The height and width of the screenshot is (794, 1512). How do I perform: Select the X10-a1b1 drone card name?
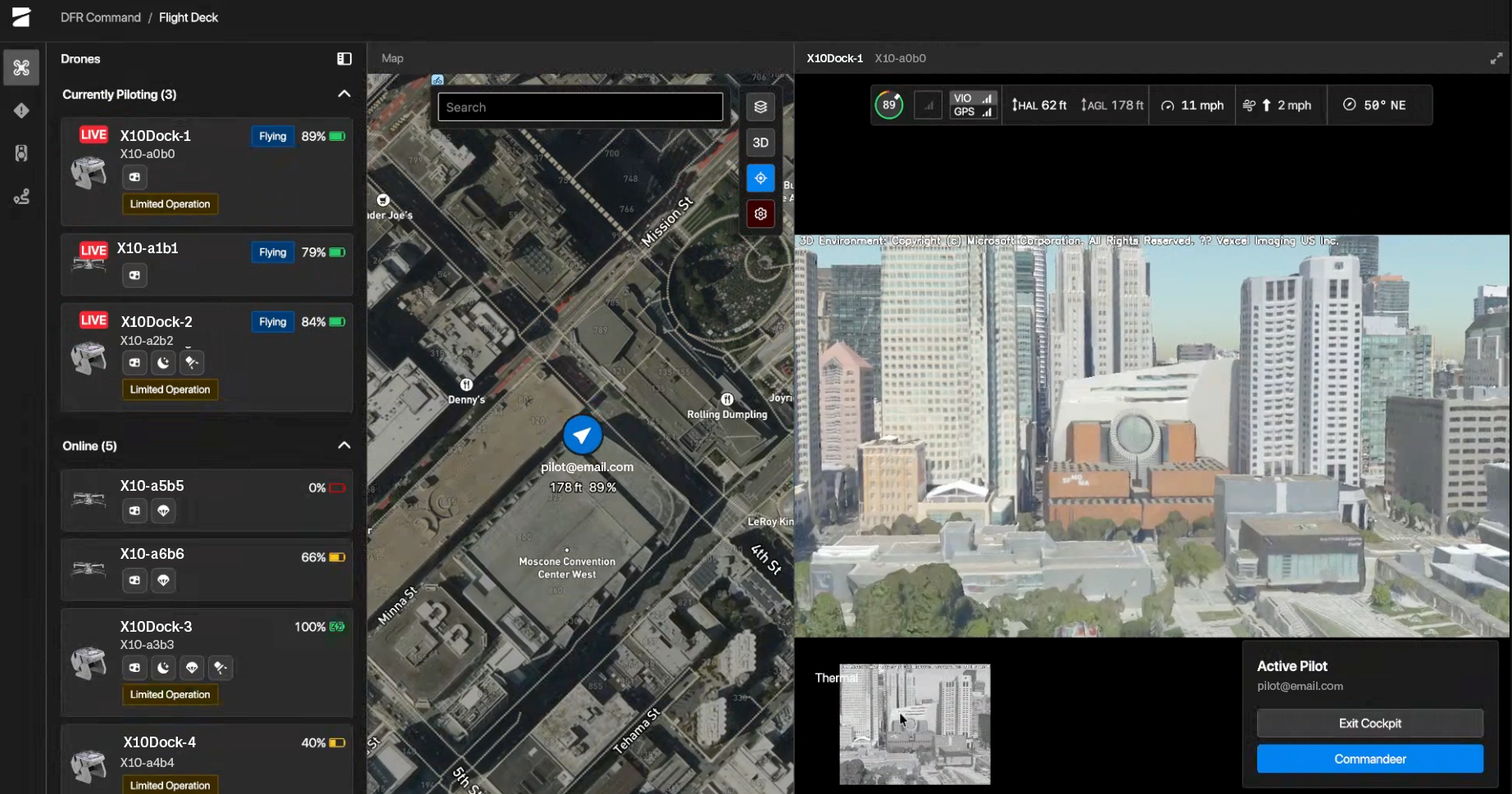(148, 248)
